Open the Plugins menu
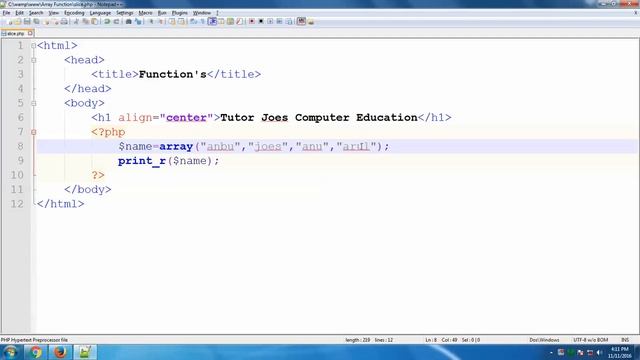 coord(180,13)
